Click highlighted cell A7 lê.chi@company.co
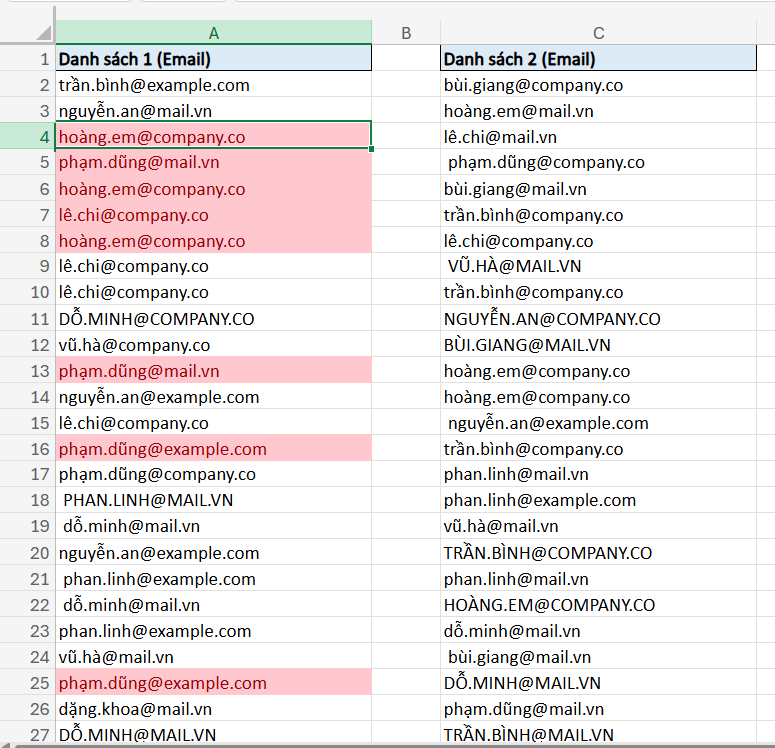This screenshot has height=748, width=775. (x=214, y=215)
